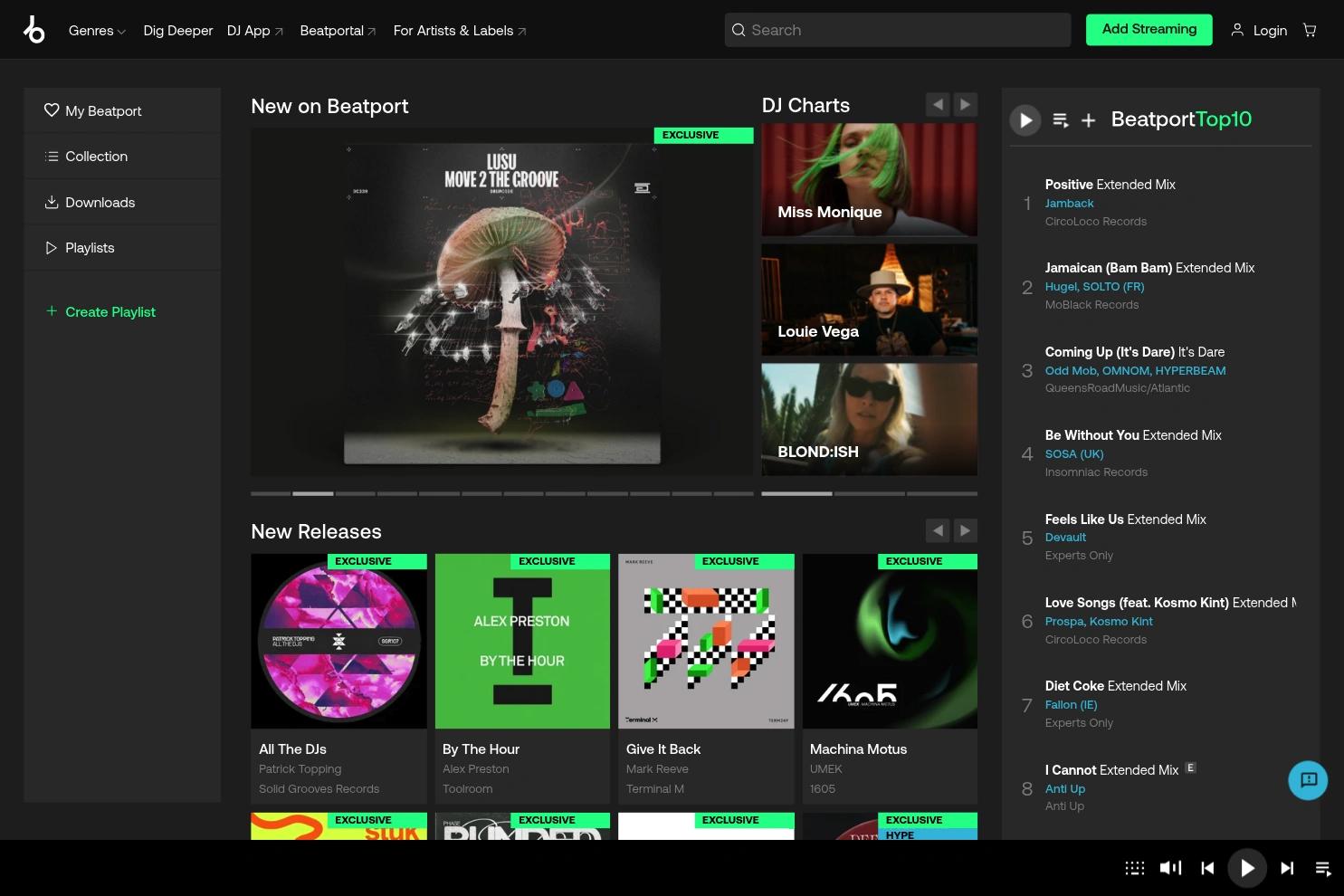The height and width of the screenshot is (896, 1344).
Task: Skip to previous track in player
Action: (x=1207, y=869)
